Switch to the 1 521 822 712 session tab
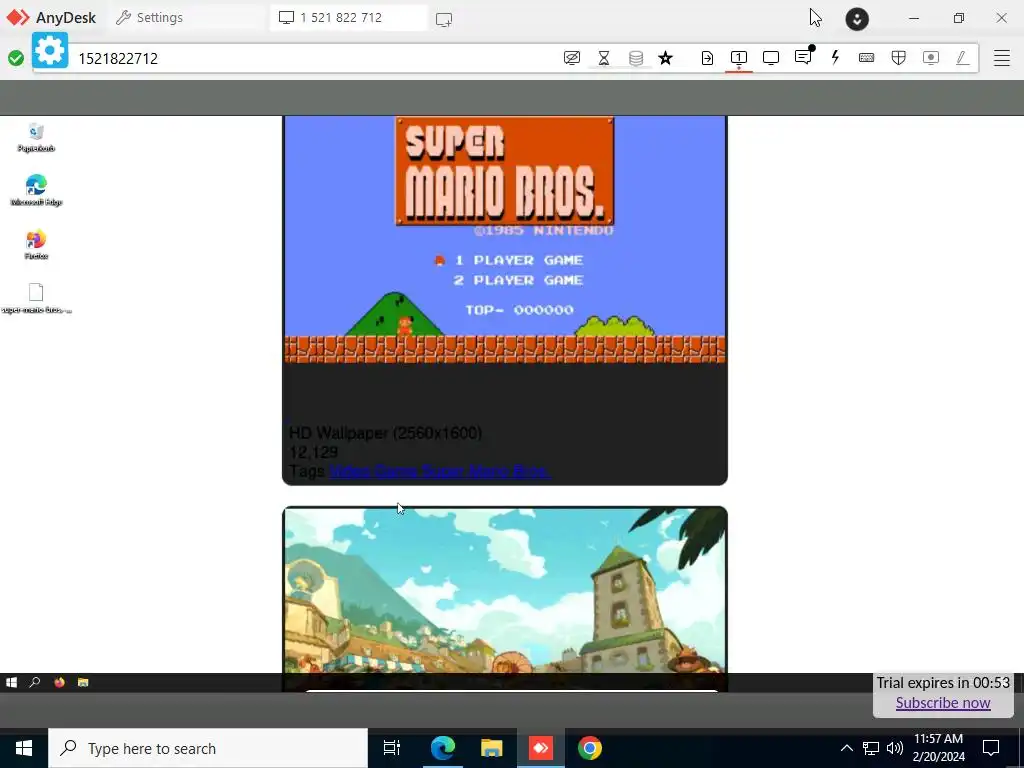Screen dimensions: 1024x768 [349, 18]
